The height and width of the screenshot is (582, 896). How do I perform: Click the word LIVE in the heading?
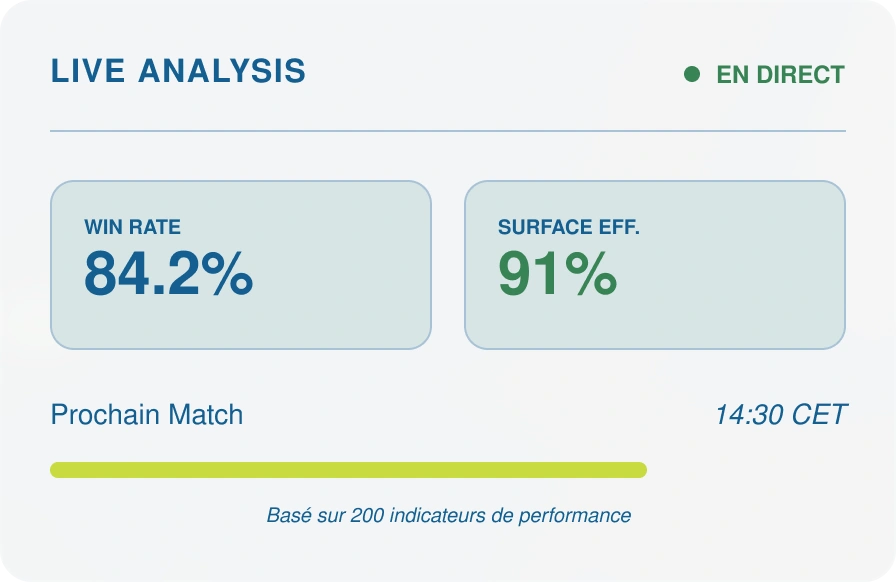(x=88, y=71)
